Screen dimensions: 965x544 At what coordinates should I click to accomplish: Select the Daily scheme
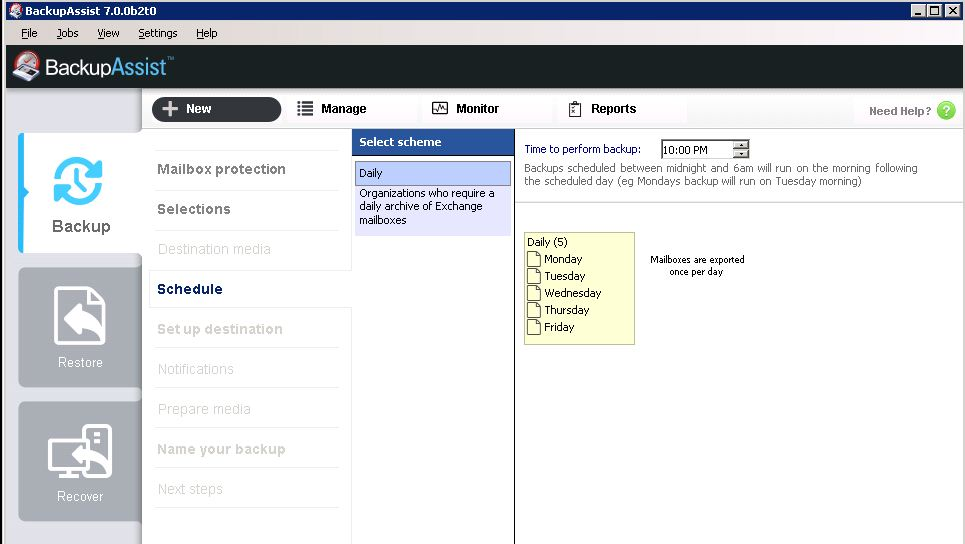432,173
